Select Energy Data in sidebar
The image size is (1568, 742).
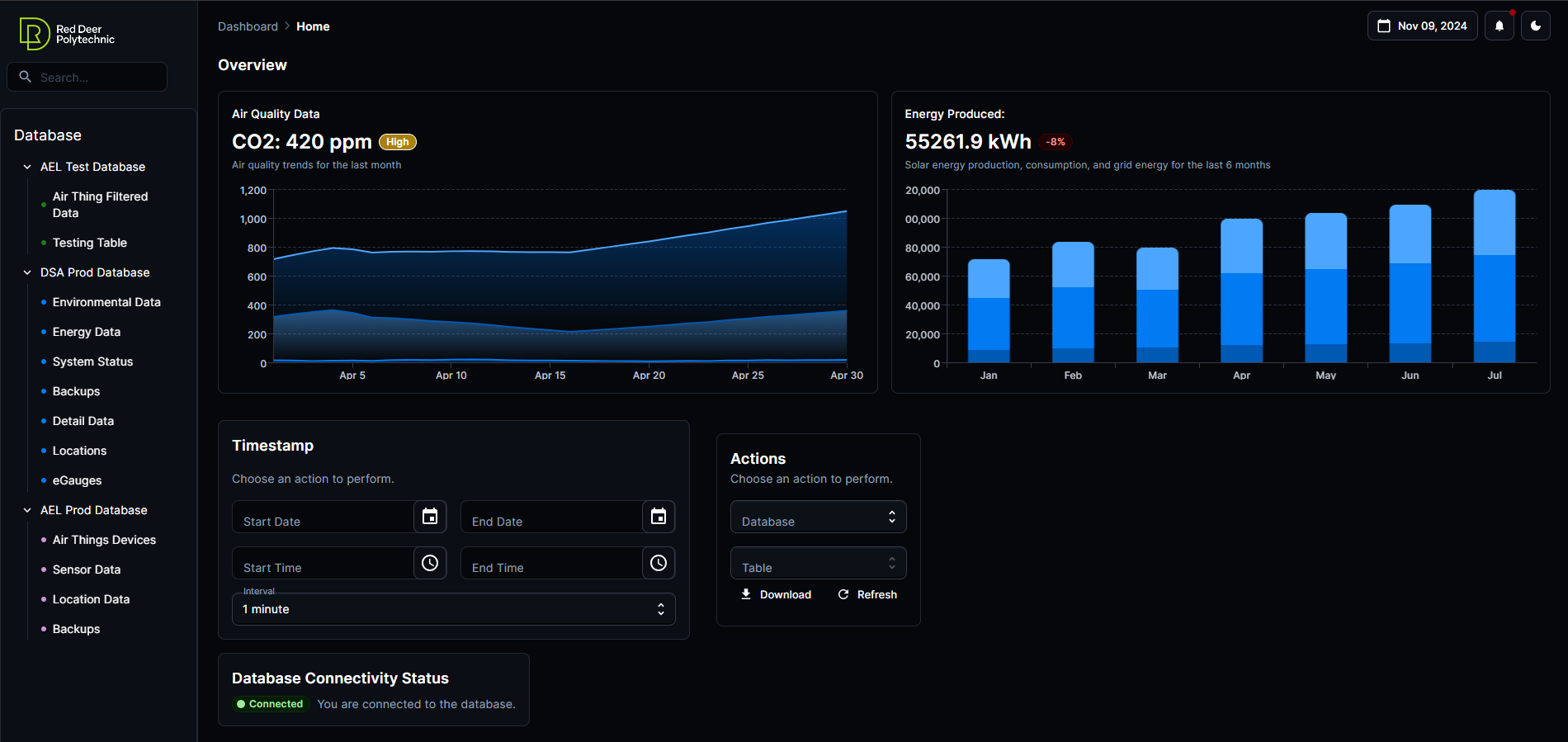click(87, 332)
